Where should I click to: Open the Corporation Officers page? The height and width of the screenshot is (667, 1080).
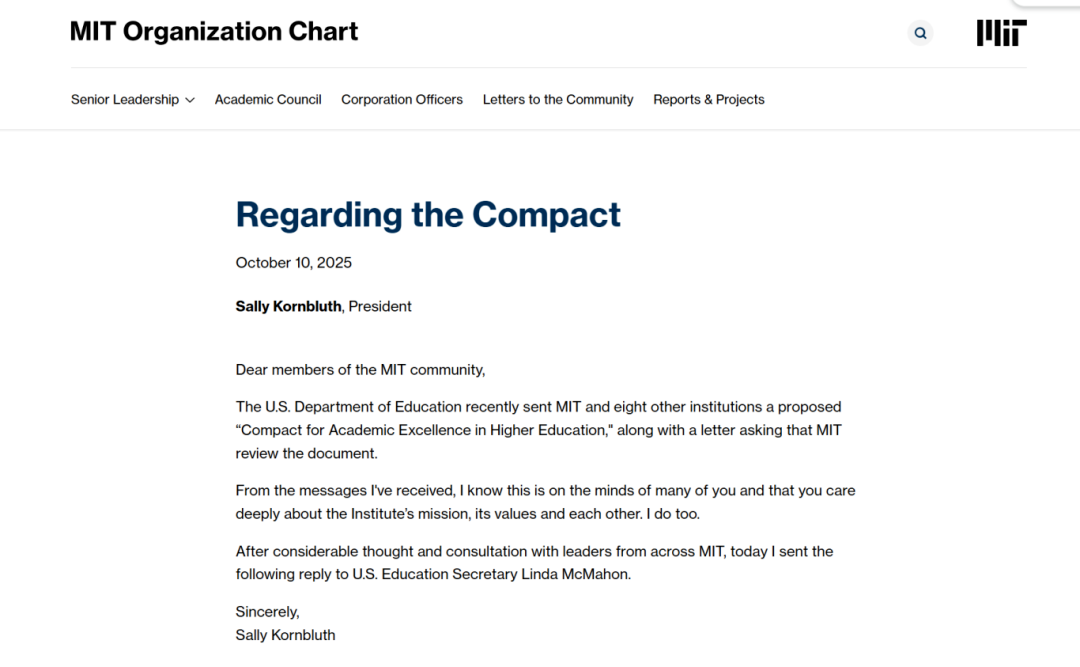[402, 99]
